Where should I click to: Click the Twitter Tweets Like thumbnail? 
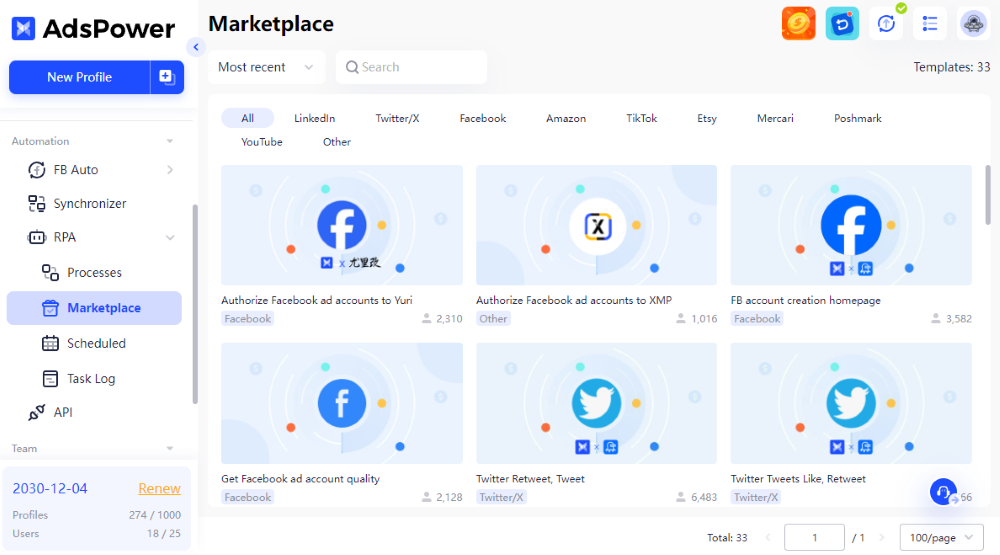[851, 403]
